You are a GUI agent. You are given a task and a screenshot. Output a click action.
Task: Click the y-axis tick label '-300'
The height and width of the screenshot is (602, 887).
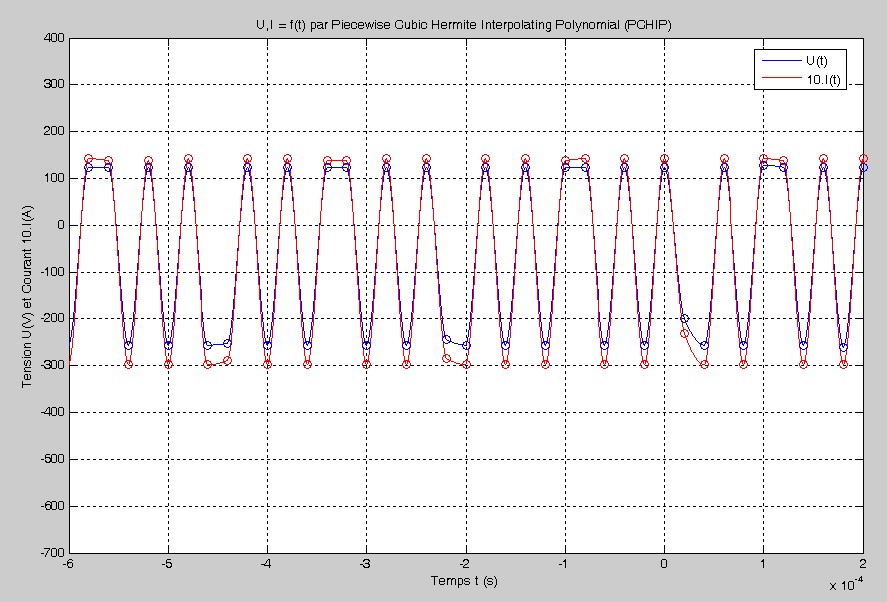pyautogui.click(x=52, y=366)
